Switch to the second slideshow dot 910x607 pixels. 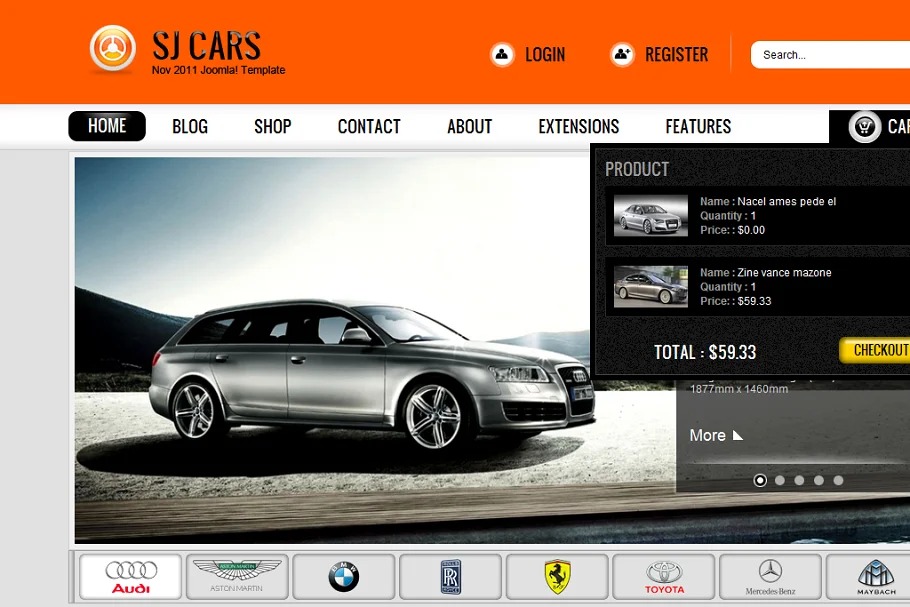coord(780,481)
